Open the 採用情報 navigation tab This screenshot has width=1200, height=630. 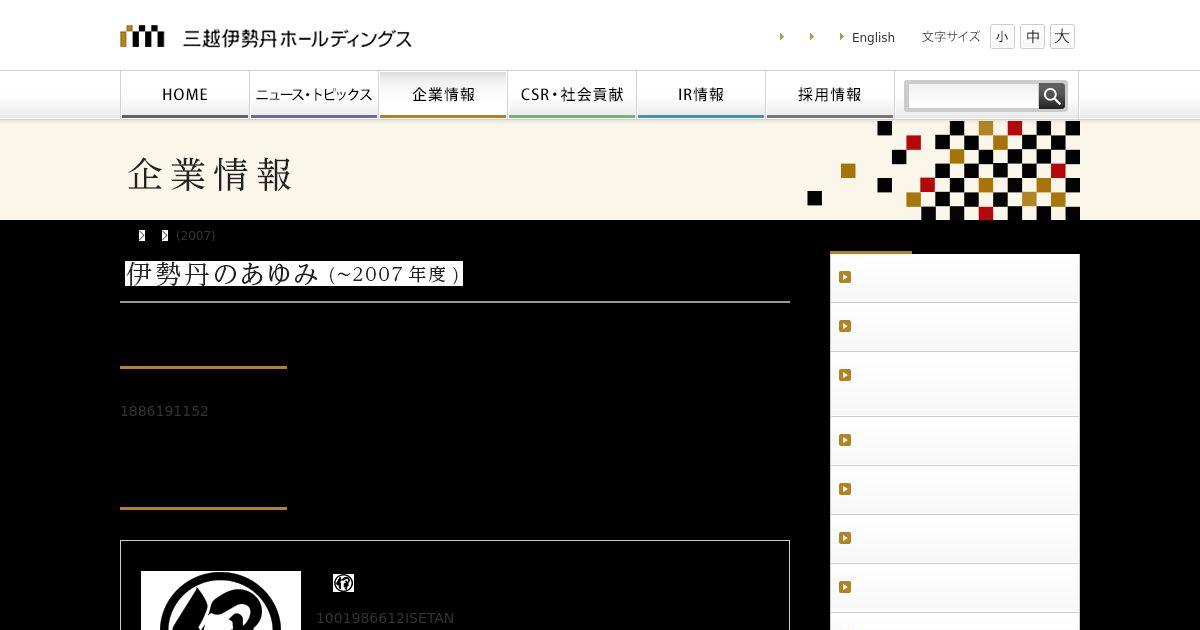coord(830,95)
